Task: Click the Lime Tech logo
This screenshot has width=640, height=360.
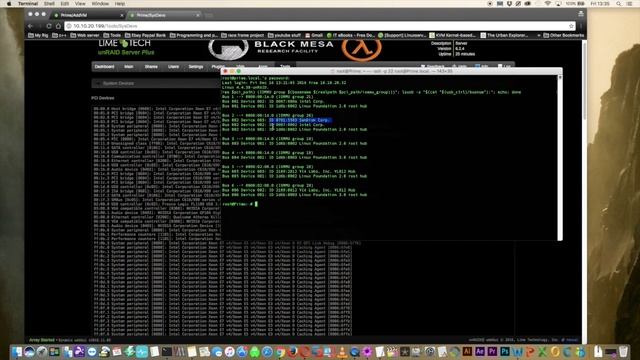Action: [x=124, y=43]
